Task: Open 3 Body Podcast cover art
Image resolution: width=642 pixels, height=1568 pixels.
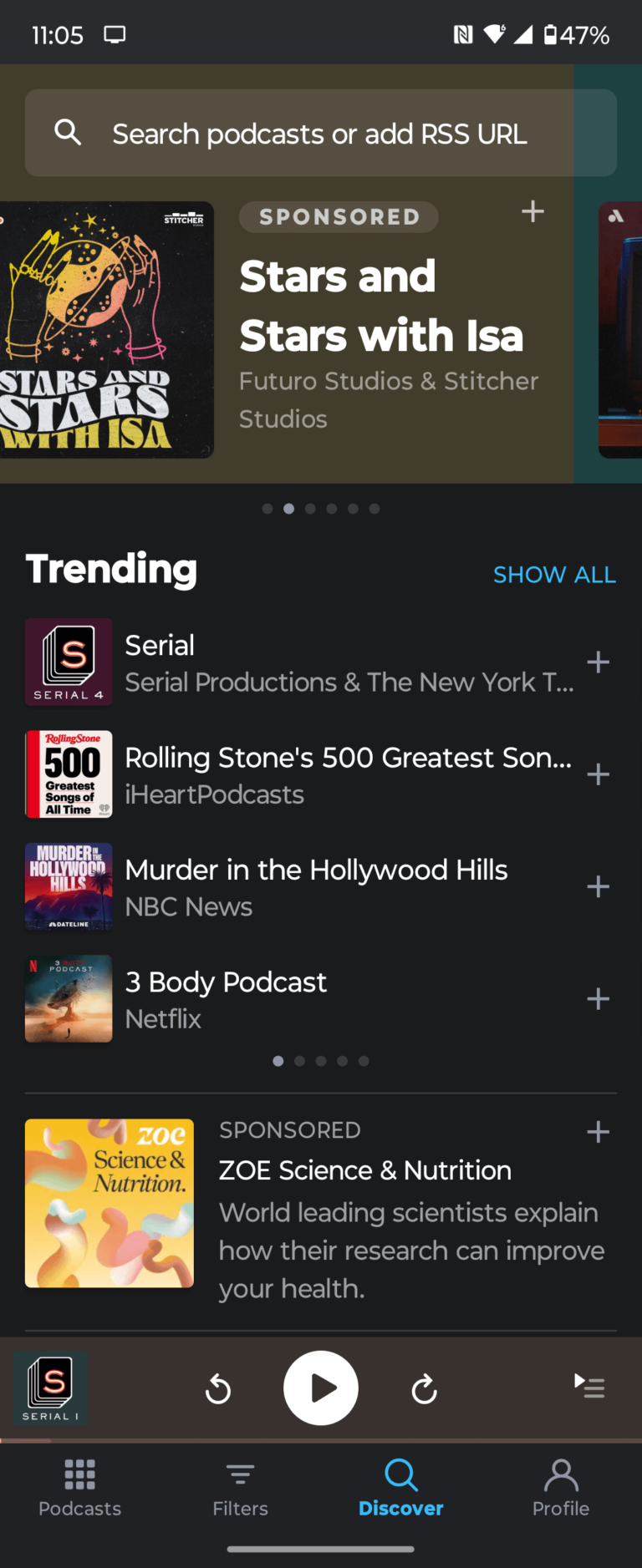Action: (69, 999)
